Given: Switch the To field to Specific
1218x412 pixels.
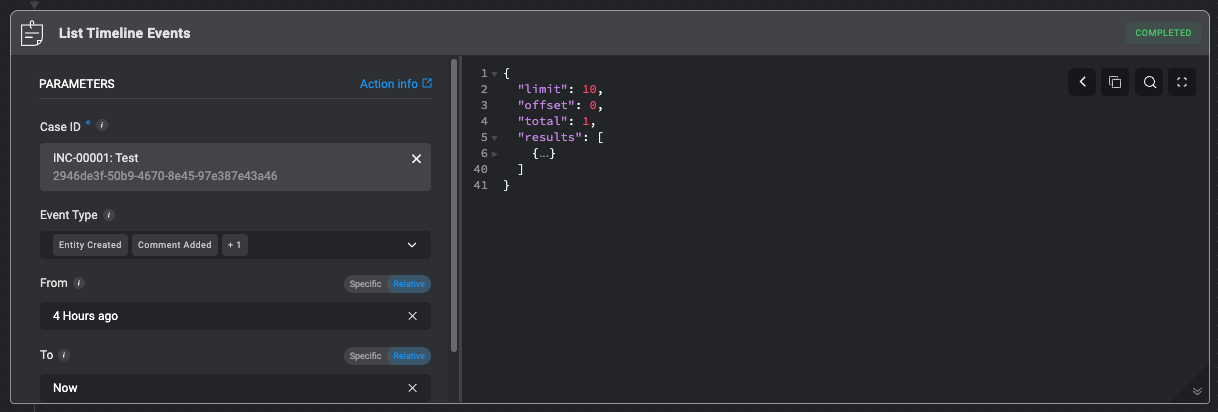Looking at the screenshot, I should [365, 356].
